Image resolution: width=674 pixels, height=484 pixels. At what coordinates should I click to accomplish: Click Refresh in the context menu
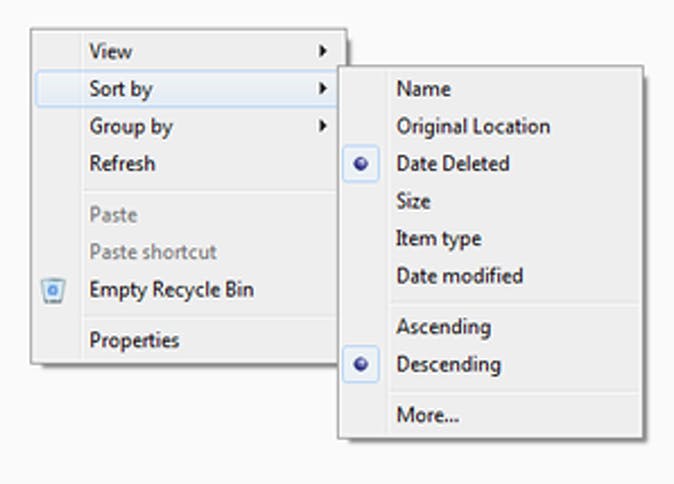coord(122,163)
